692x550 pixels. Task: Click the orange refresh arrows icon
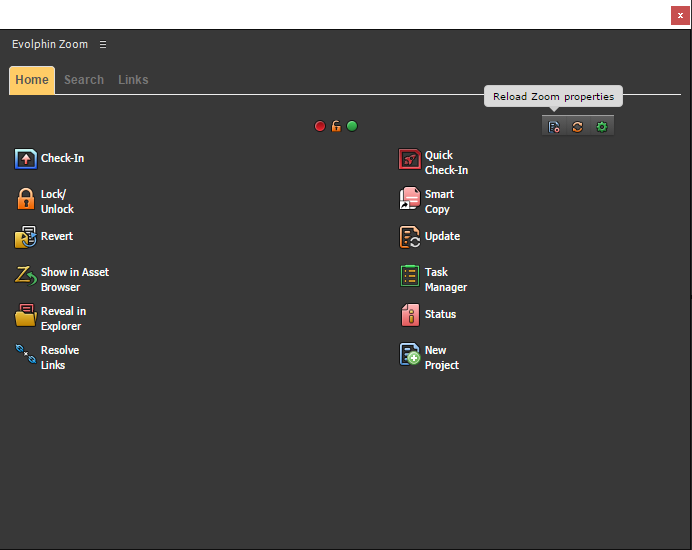[577, 127]
